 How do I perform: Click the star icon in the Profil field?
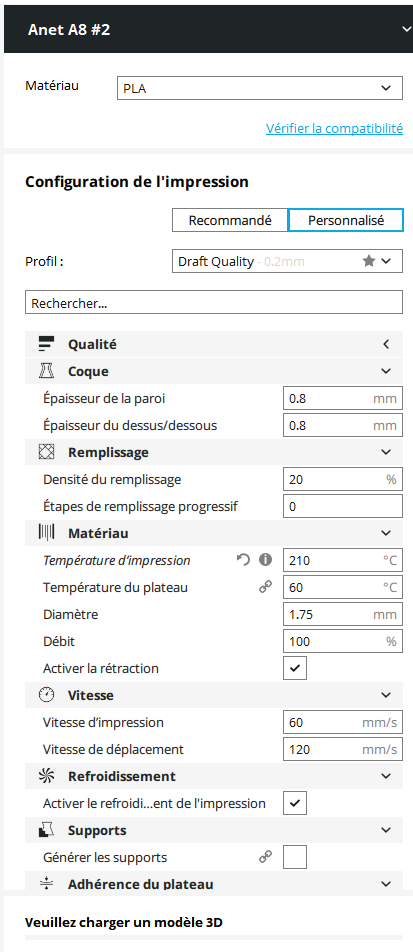point(369,261)
